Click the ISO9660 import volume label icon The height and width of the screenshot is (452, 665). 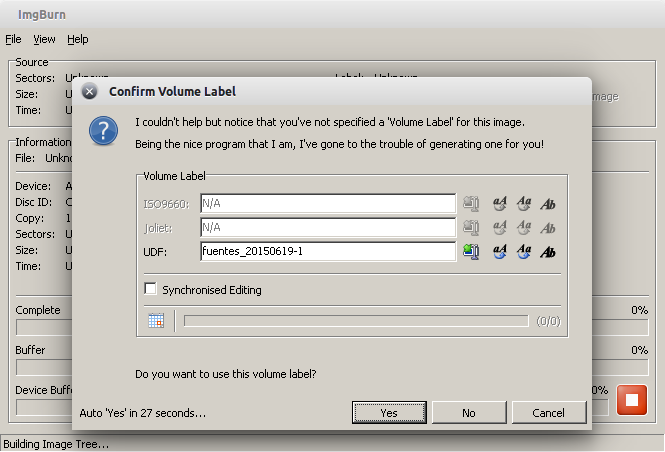coord(471,204)
